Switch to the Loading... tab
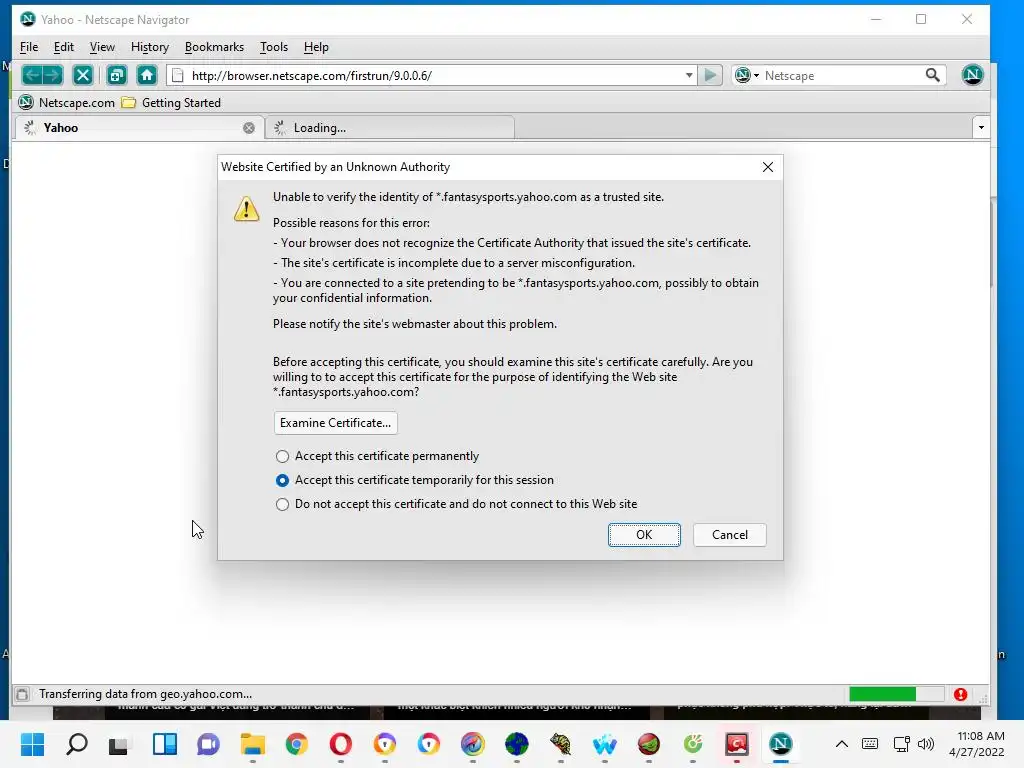This screenshot has width=1024, height=768. pos(390,128)
